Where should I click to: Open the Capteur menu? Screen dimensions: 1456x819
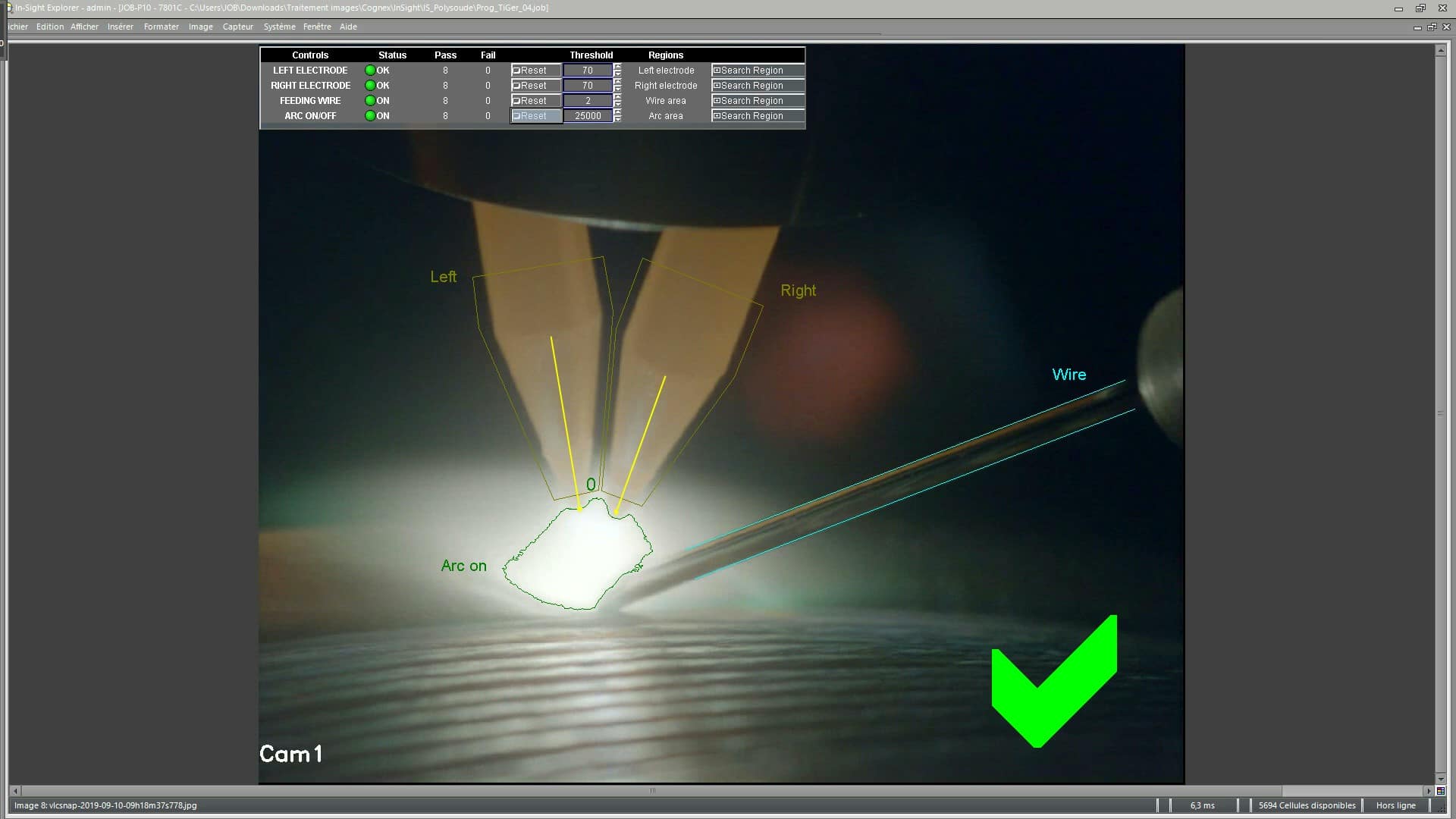click(238, 27)
